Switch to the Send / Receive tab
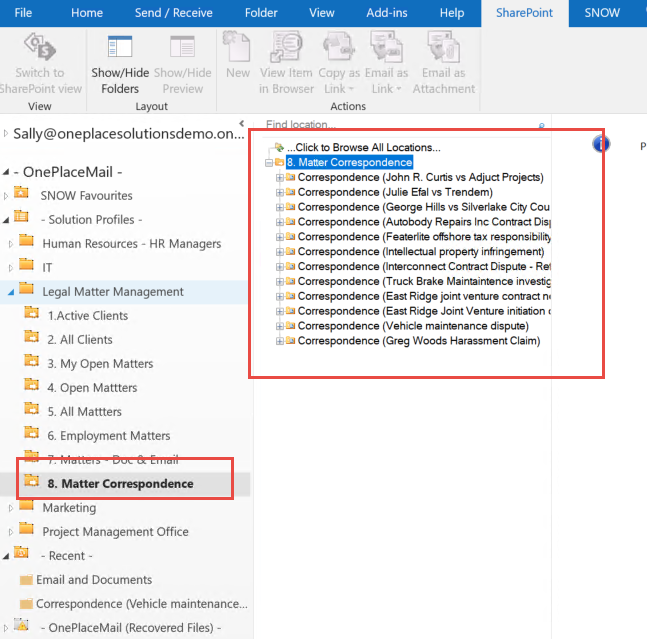This screenshot has width=647, height=639. pos(174,13)
